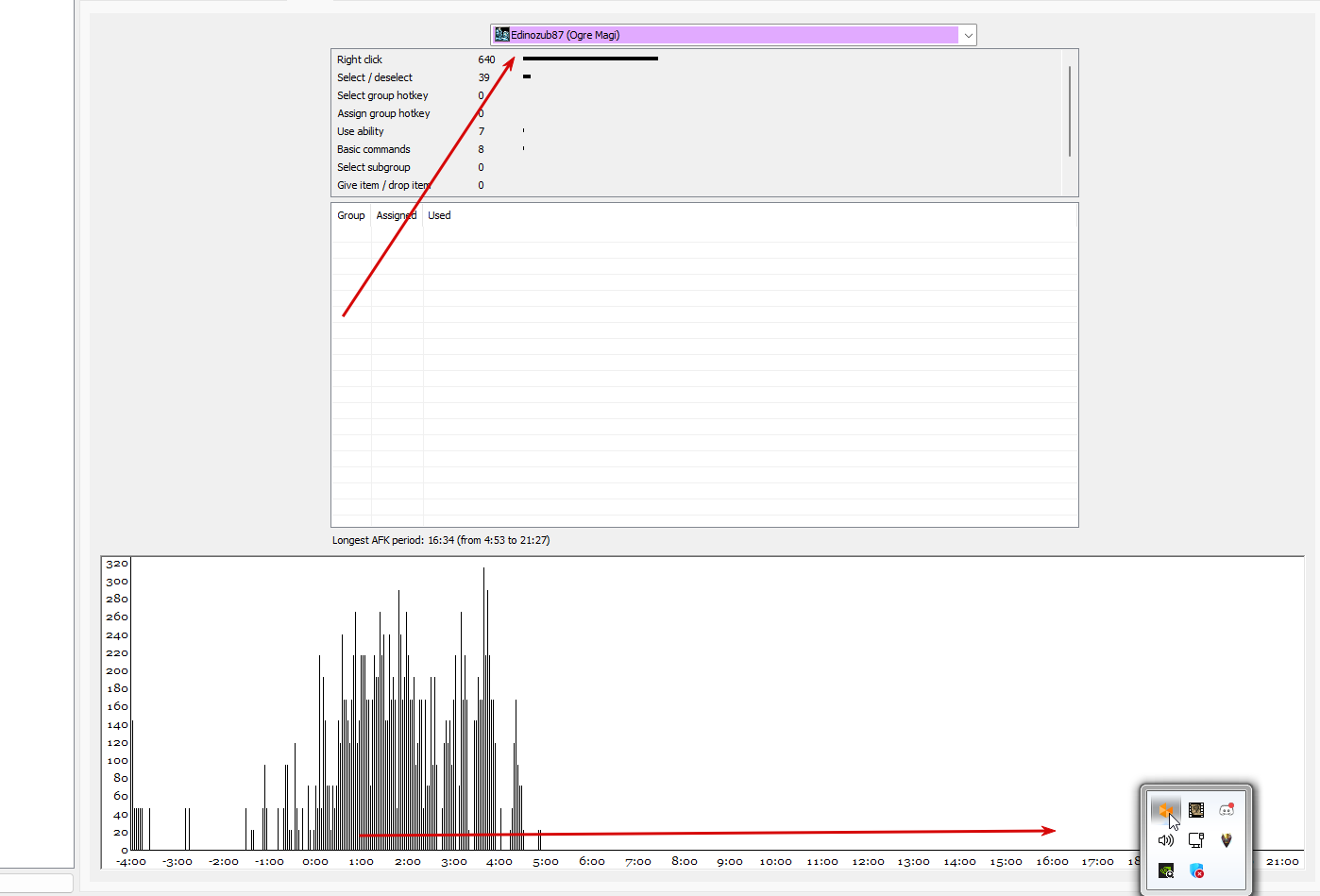Image resolution: width=1320 pixels, height=896 pixels.
Task: Open the Edinozub87 (Ogre Magi) combo box
Action: 734,35
